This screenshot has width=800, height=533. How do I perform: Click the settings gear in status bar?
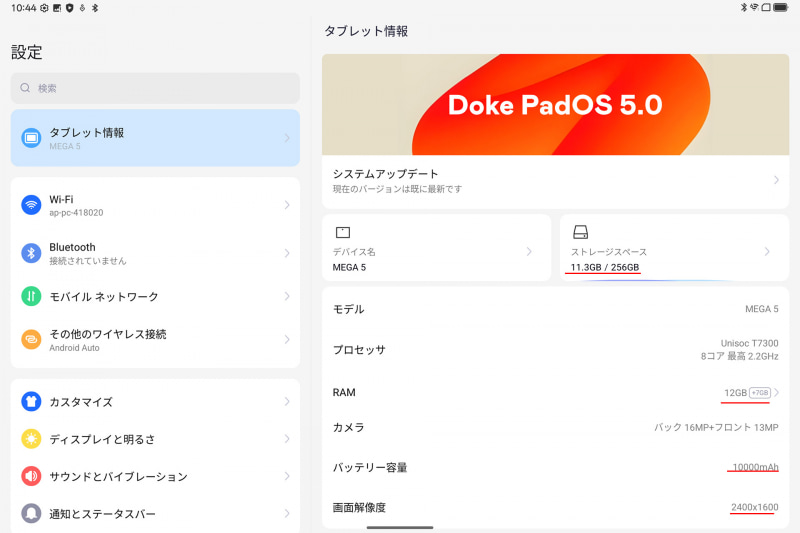pos(44,8)
